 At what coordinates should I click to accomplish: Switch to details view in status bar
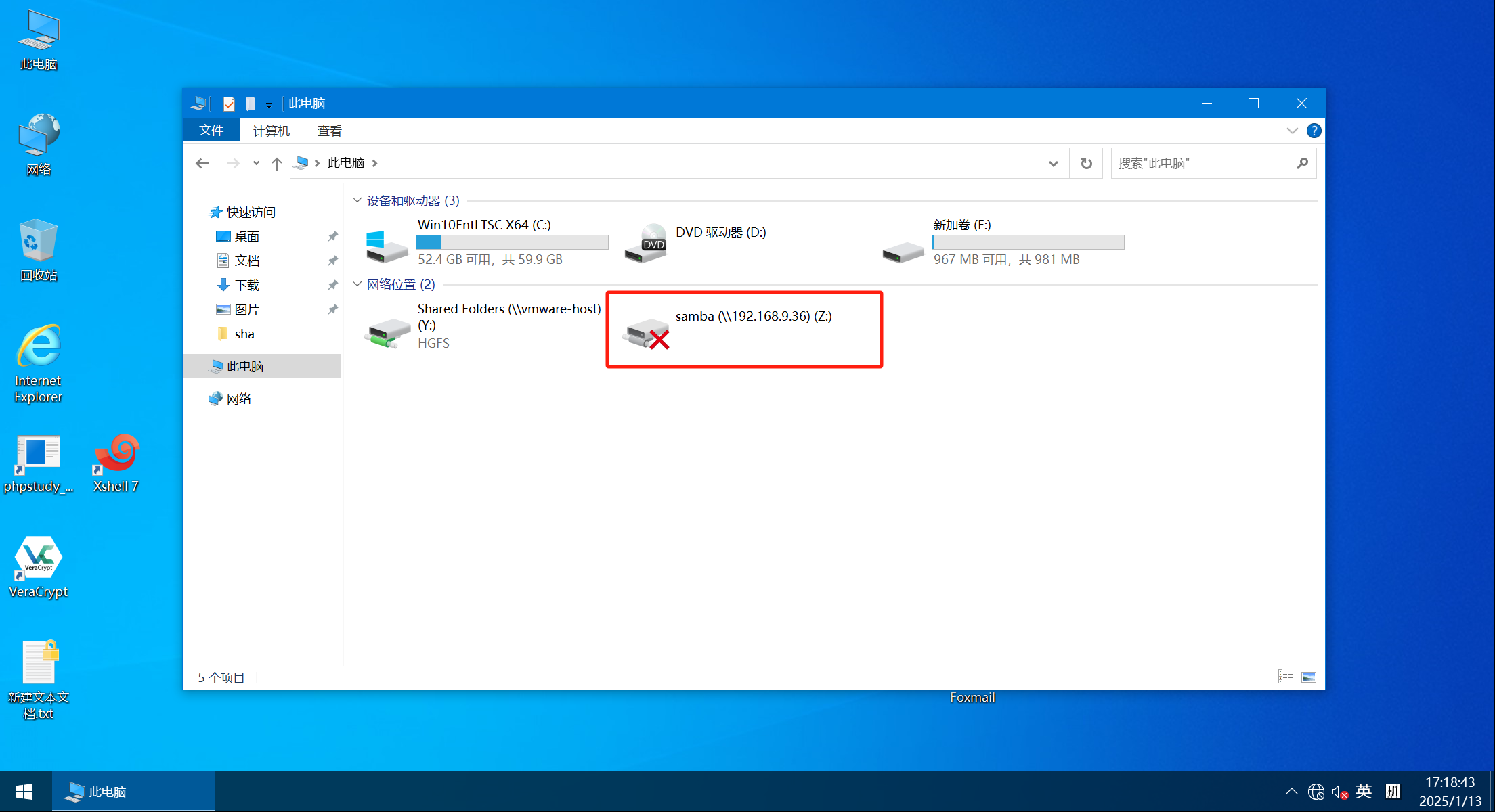pyautogui.click(x=1285, y=677)
